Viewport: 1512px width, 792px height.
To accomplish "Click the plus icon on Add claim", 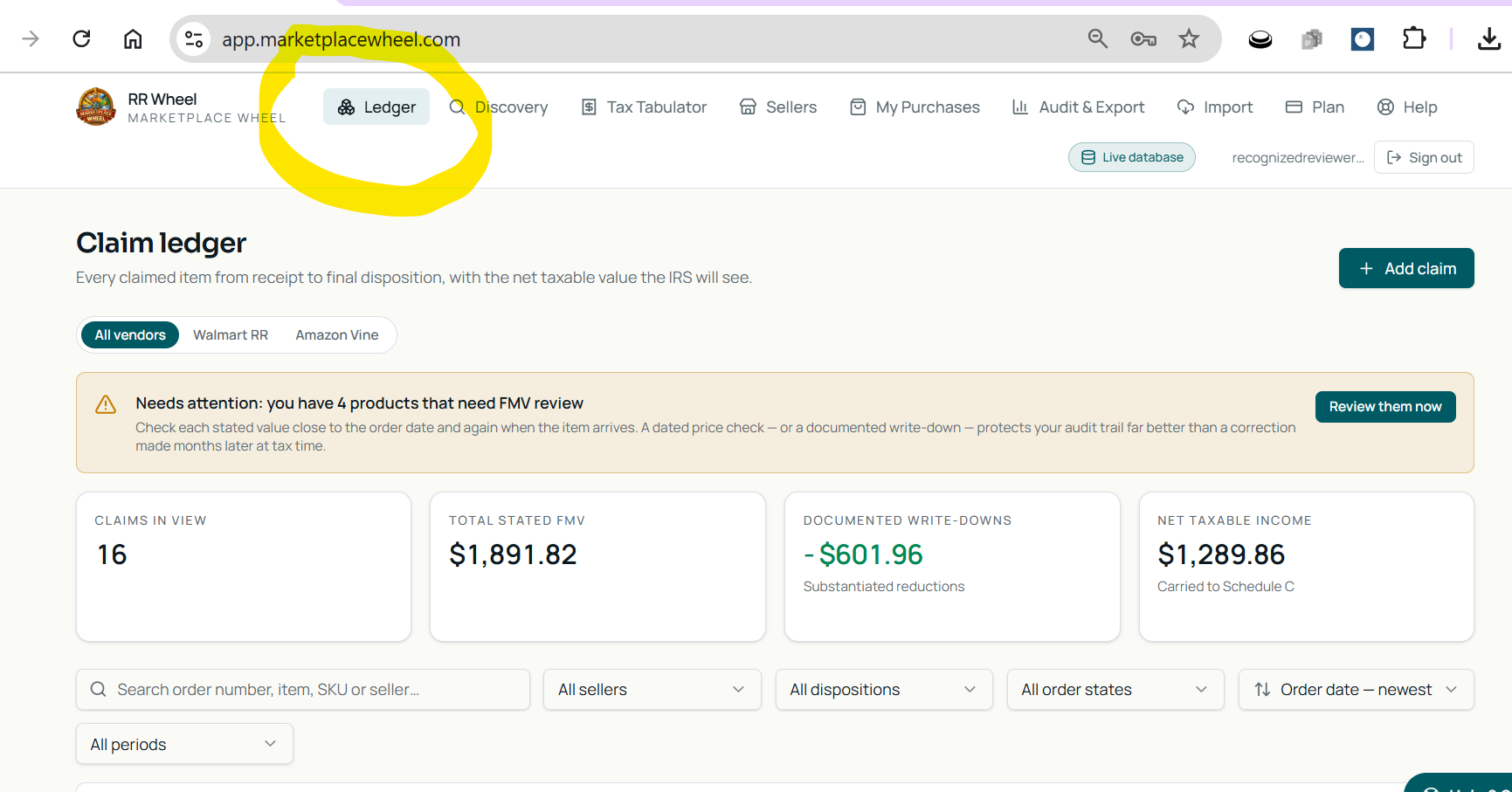I will 1366,269.
